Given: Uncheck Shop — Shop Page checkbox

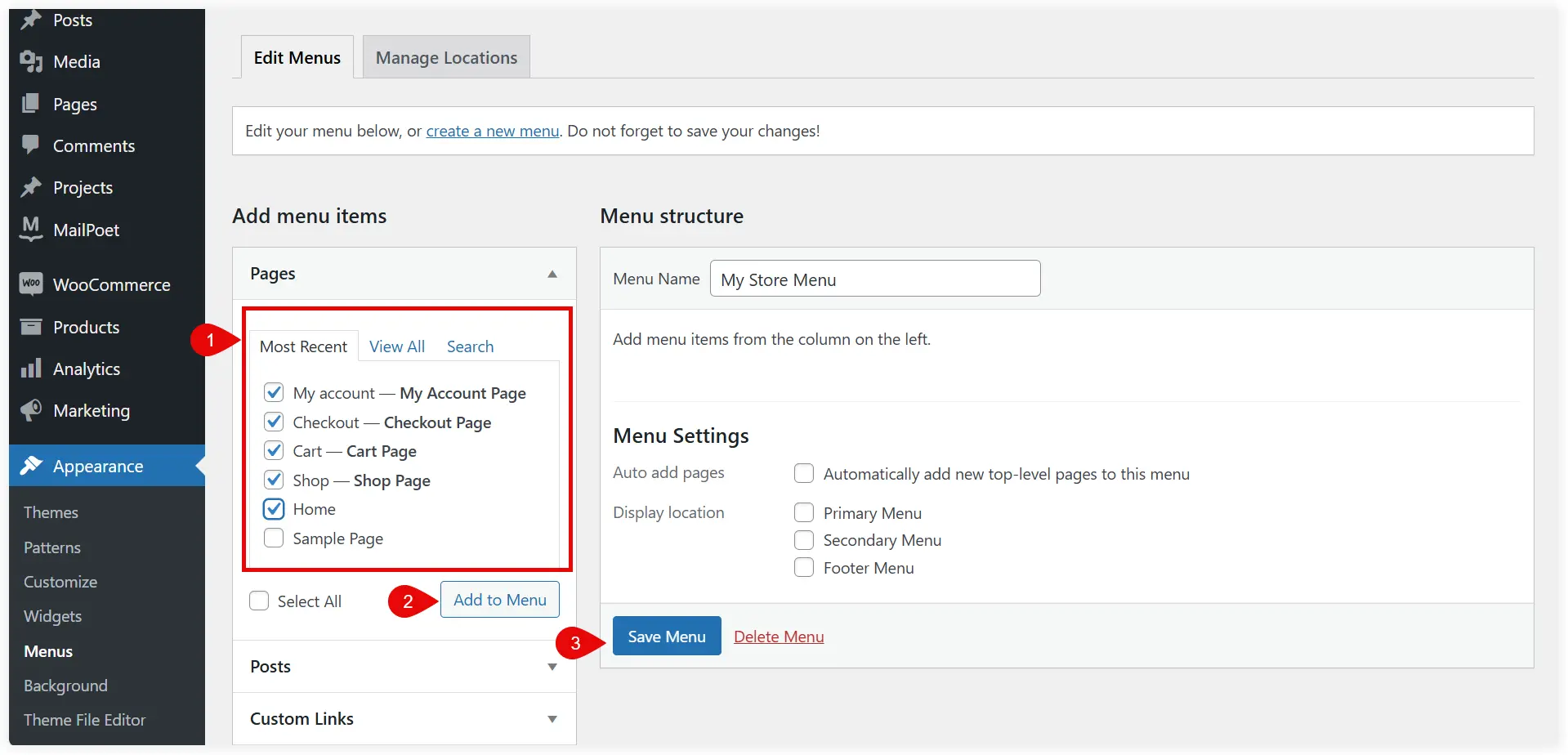Looking at the screenshot, I should point(274,480).
